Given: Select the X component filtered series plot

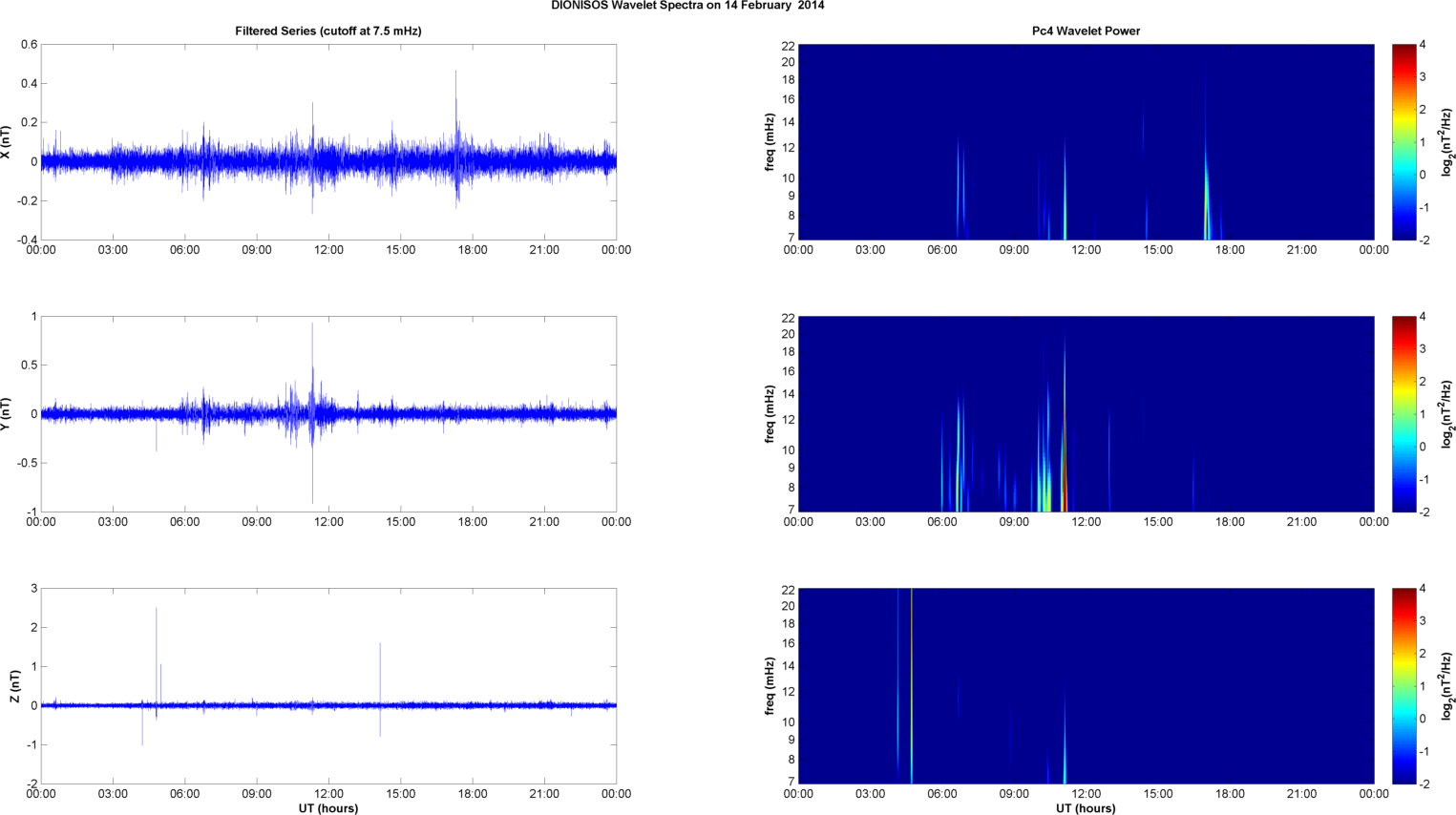Looking at the screenshot, I should pos(328,142).
